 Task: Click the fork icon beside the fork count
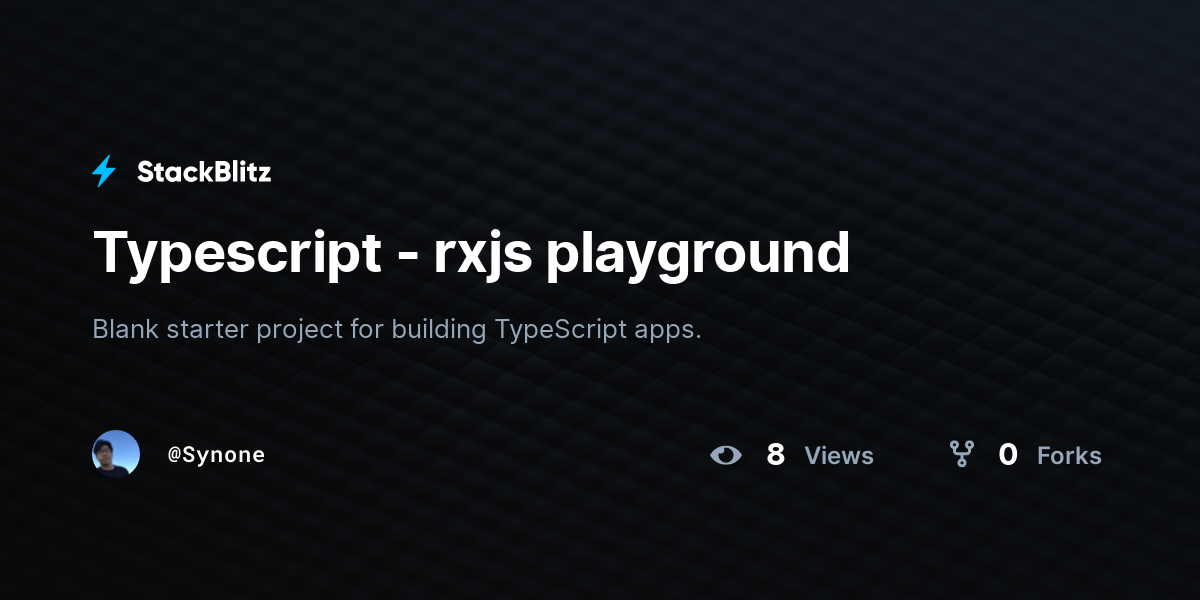[x=962, y=455]
